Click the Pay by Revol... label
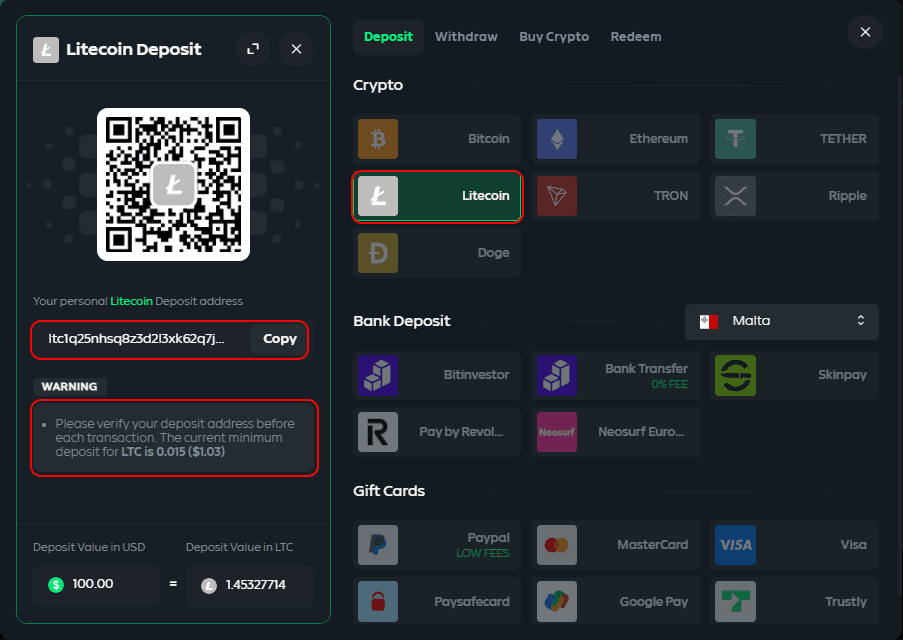 tap(461, 432)
